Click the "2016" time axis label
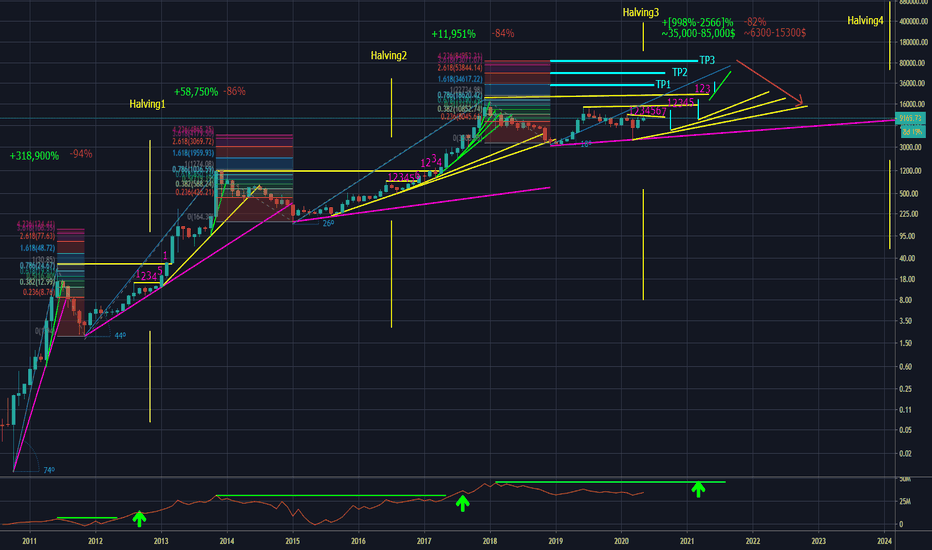932x550 pixels. coord(358,541)
